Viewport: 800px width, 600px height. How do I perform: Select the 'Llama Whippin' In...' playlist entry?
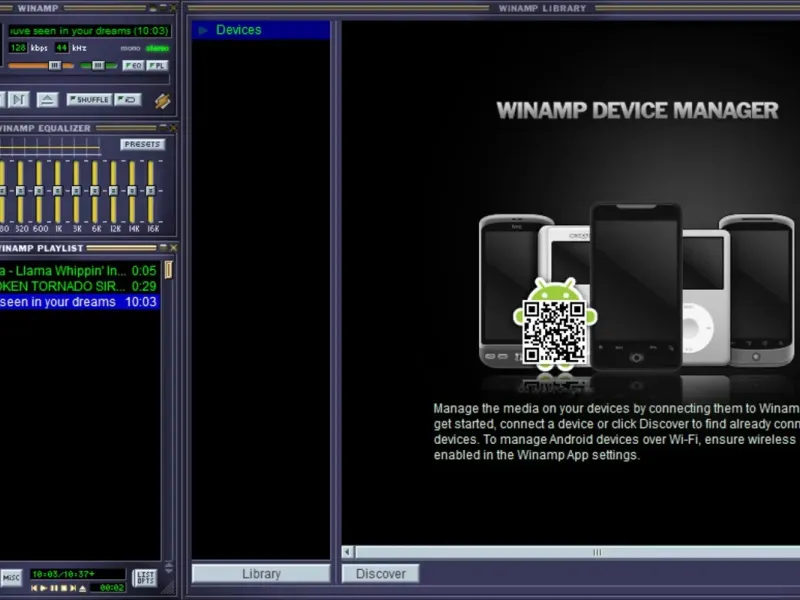tap(80, 270)
